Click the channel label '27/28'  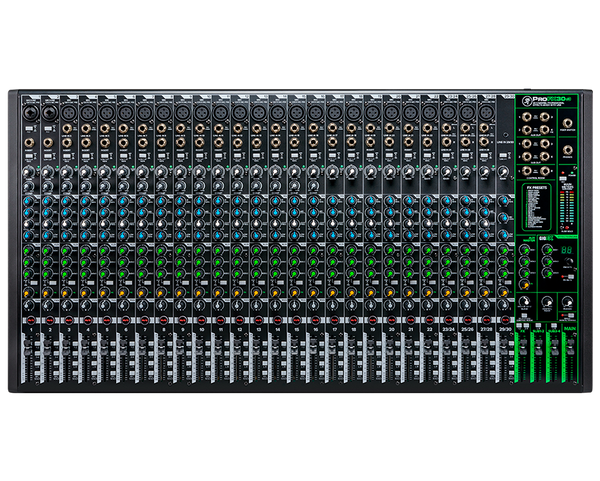[486, 329]
